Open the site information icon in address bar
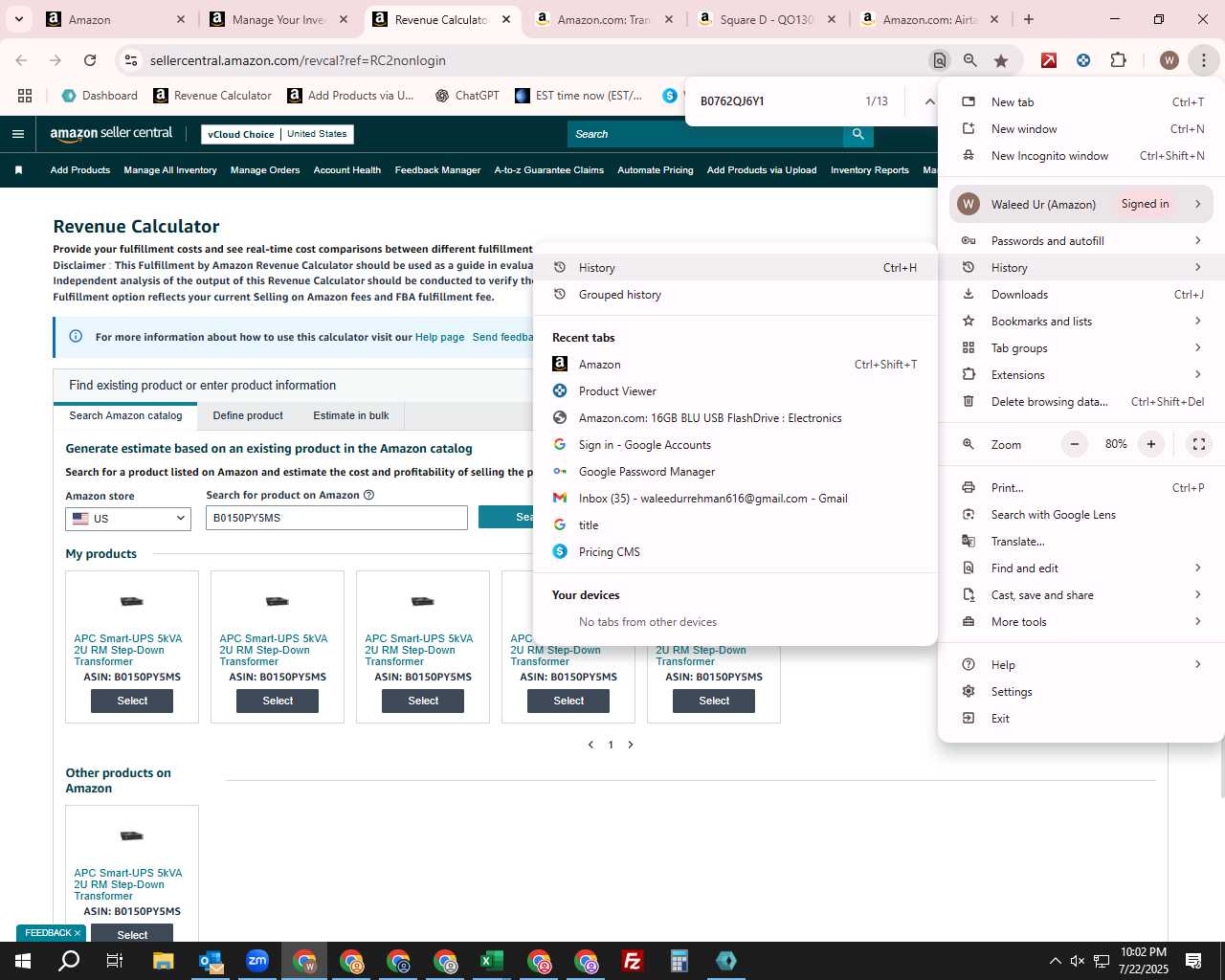 (130, 60)
